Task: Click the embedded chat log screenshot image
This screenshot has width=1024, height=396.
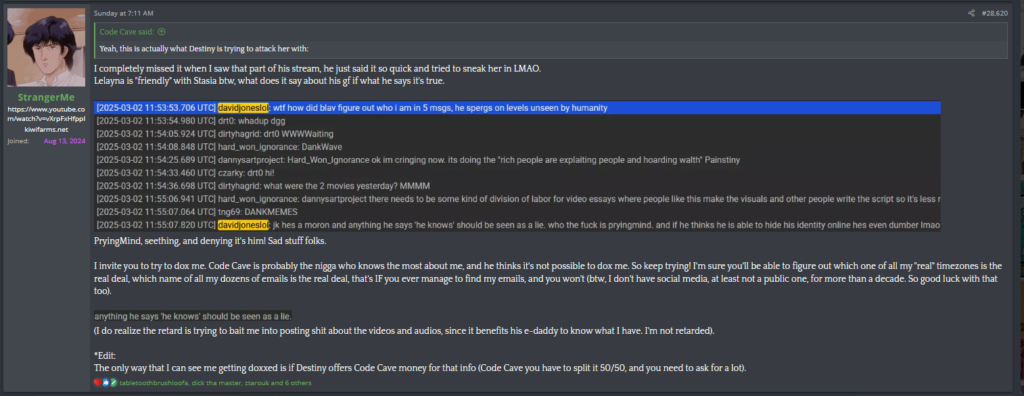Action: [518, 167]
